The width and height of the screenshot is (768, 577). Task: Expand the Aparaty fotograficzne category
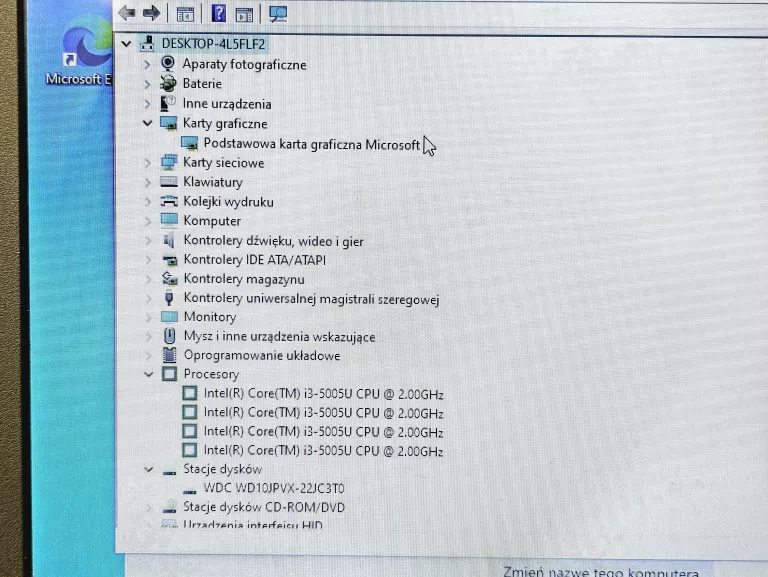pyautogui.click(x=148, y=64)
